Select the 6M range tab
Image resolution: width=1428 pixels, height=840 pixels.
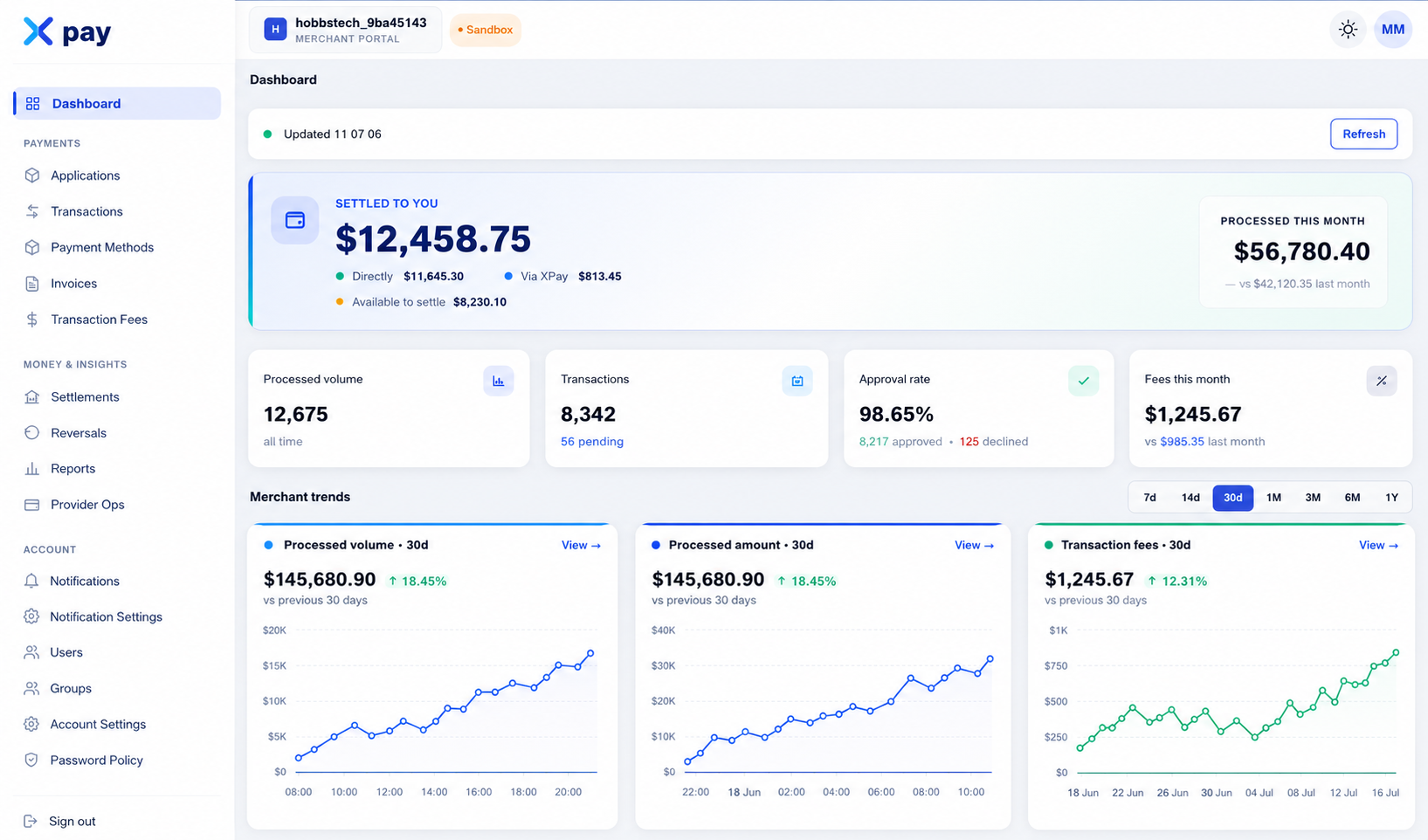(x=1352, y=498)
